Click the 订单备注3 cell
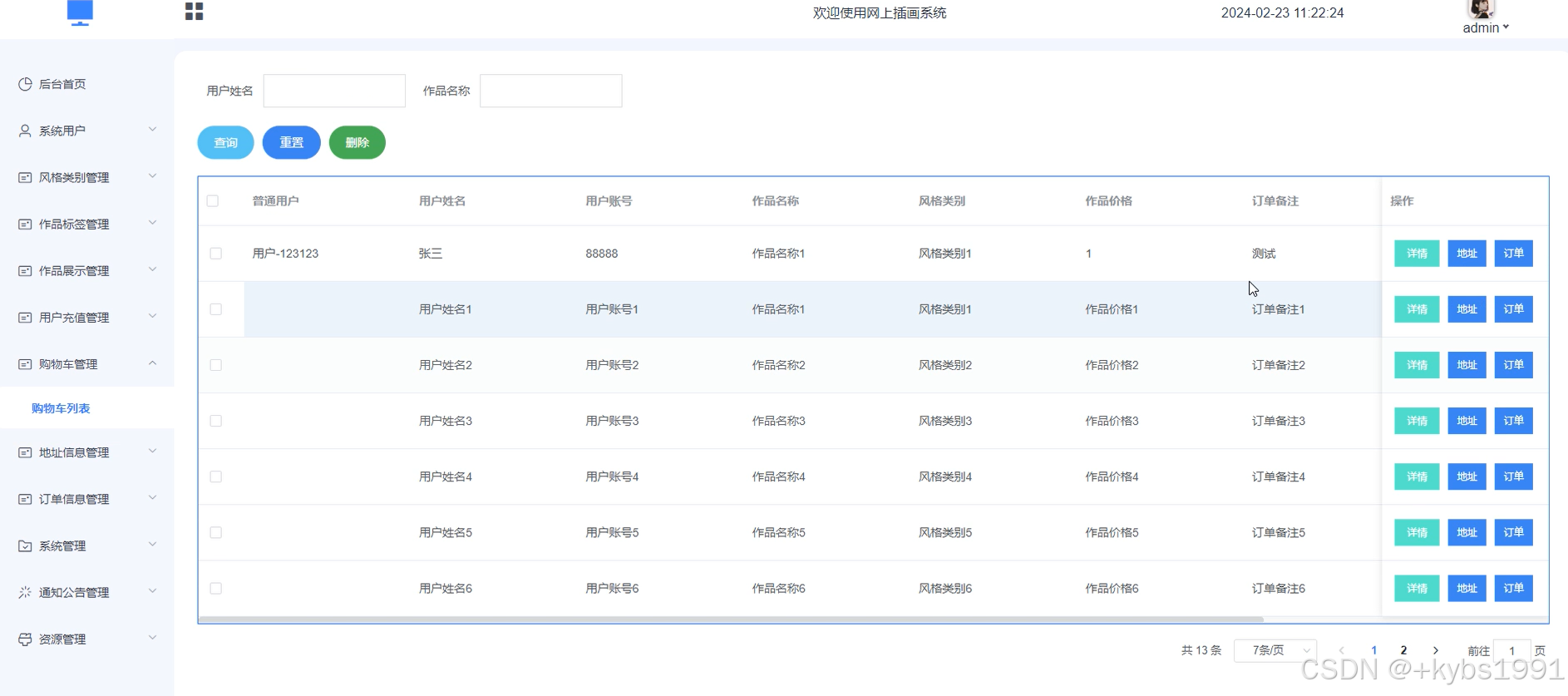Viewport: 1568px width, 696px height. point(1279,421)
